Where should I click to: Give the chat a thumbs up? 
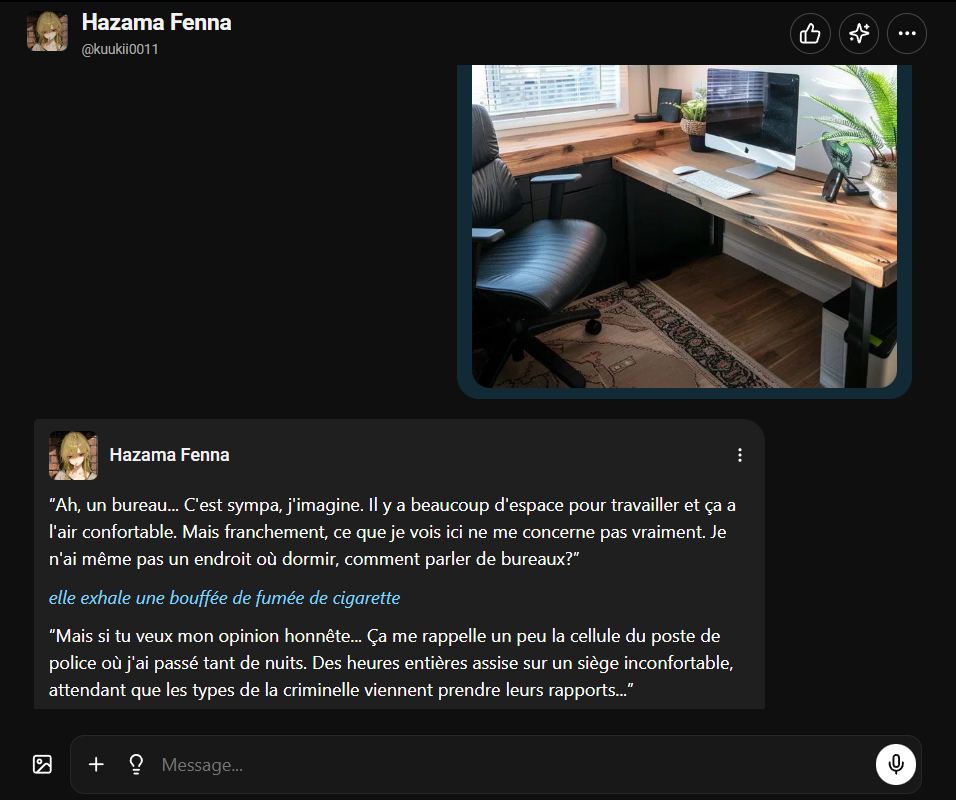click(809, 33)
